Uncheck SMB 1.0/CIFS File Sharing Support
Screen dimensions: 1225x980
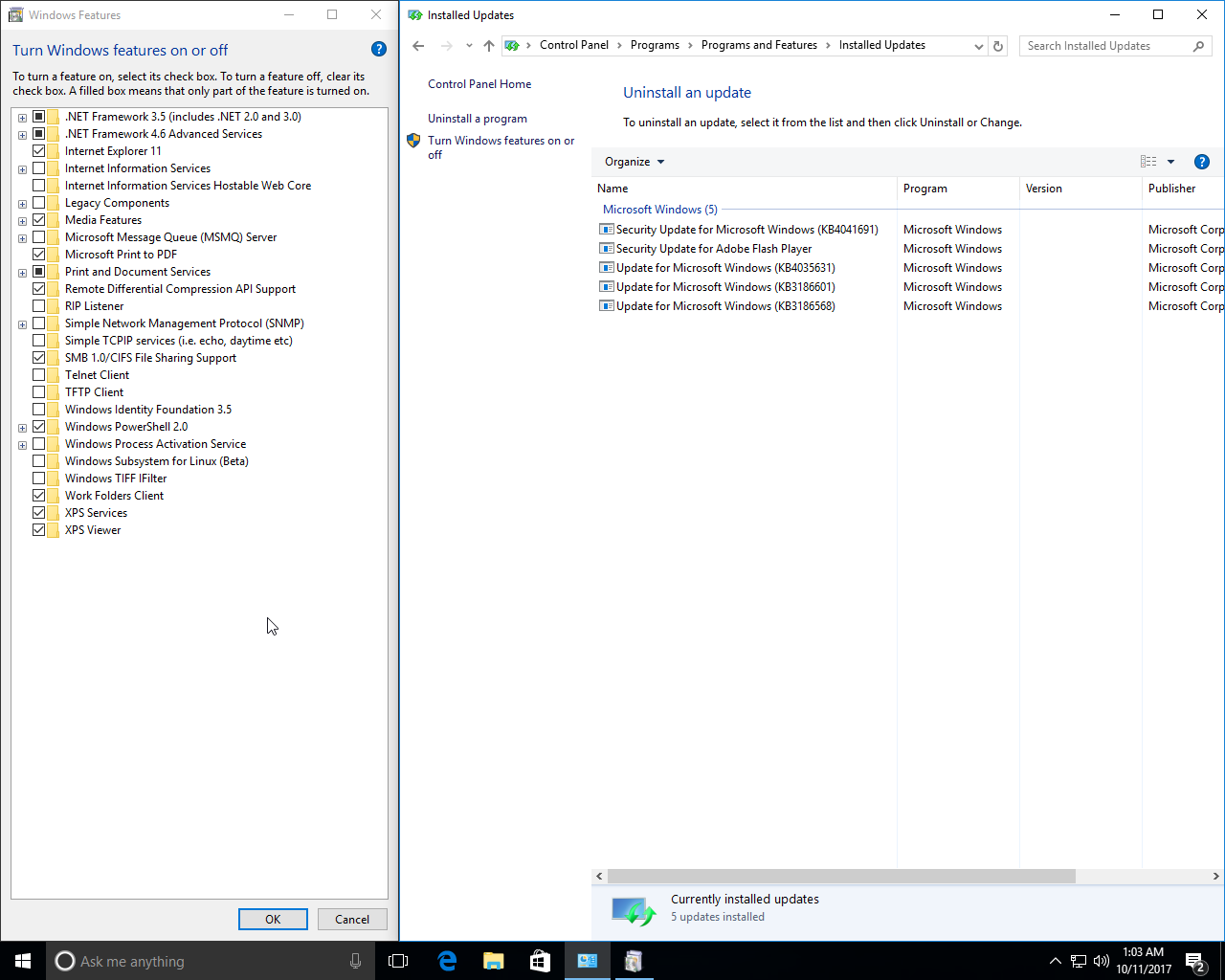click(39, 358)
